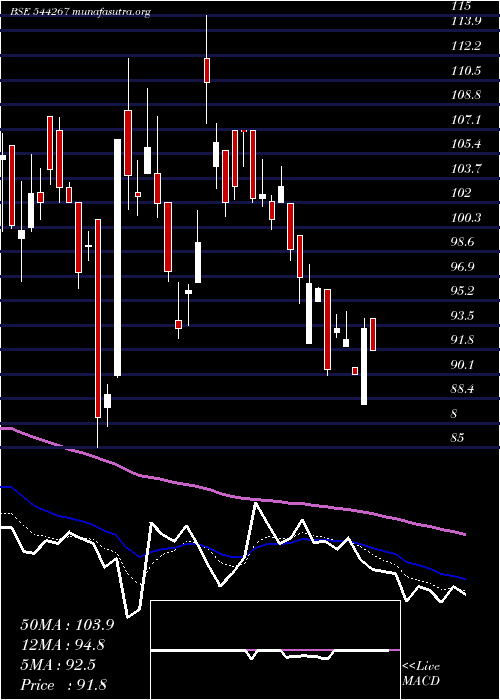
Task: Click the 85 price axis label
Action: 458,438
